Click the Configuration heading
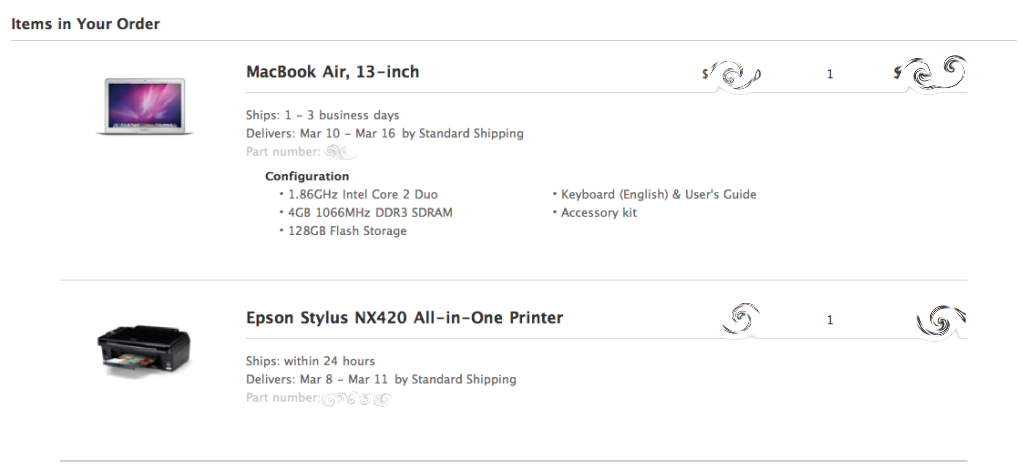 click(x=307, y=176)
